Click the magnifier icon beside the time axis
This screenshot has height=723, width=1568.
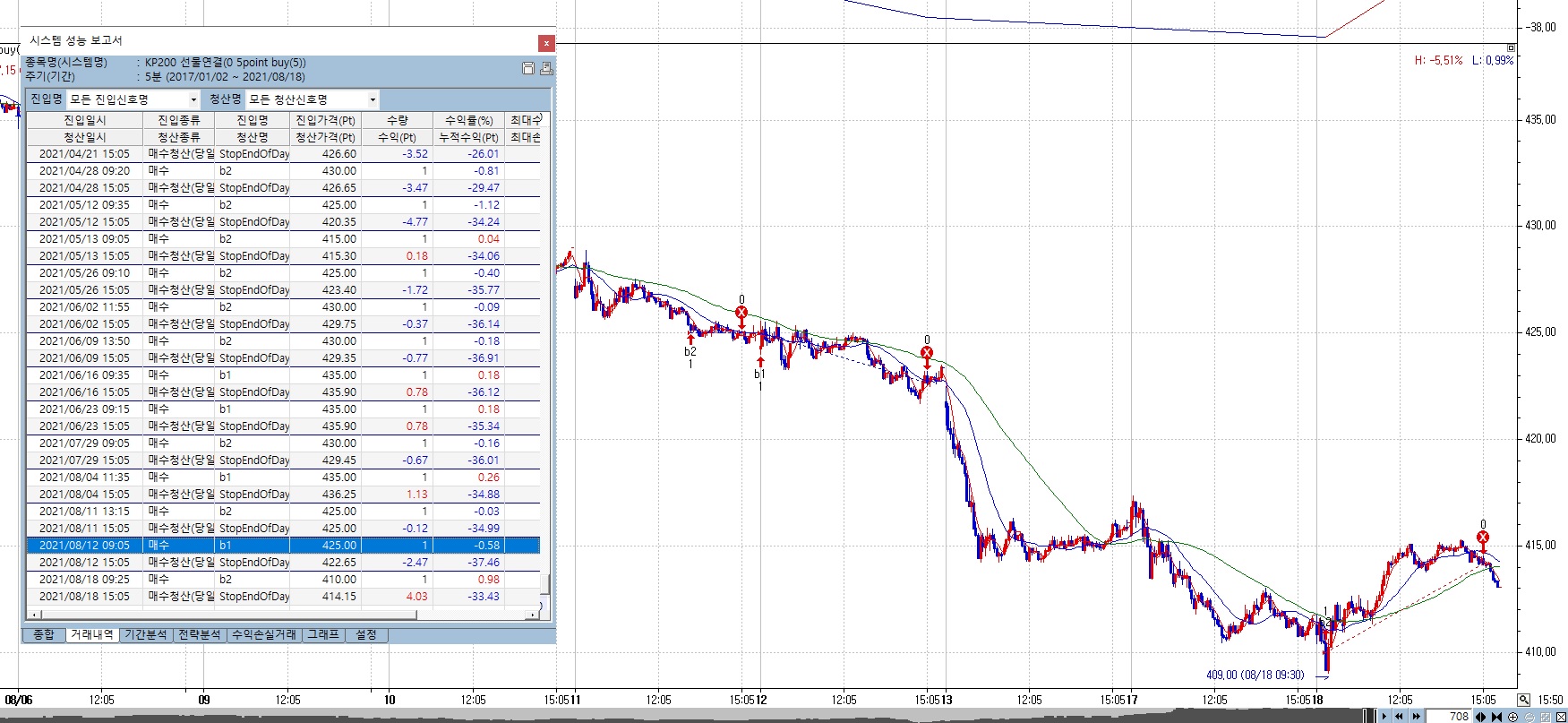(1523, 700)
